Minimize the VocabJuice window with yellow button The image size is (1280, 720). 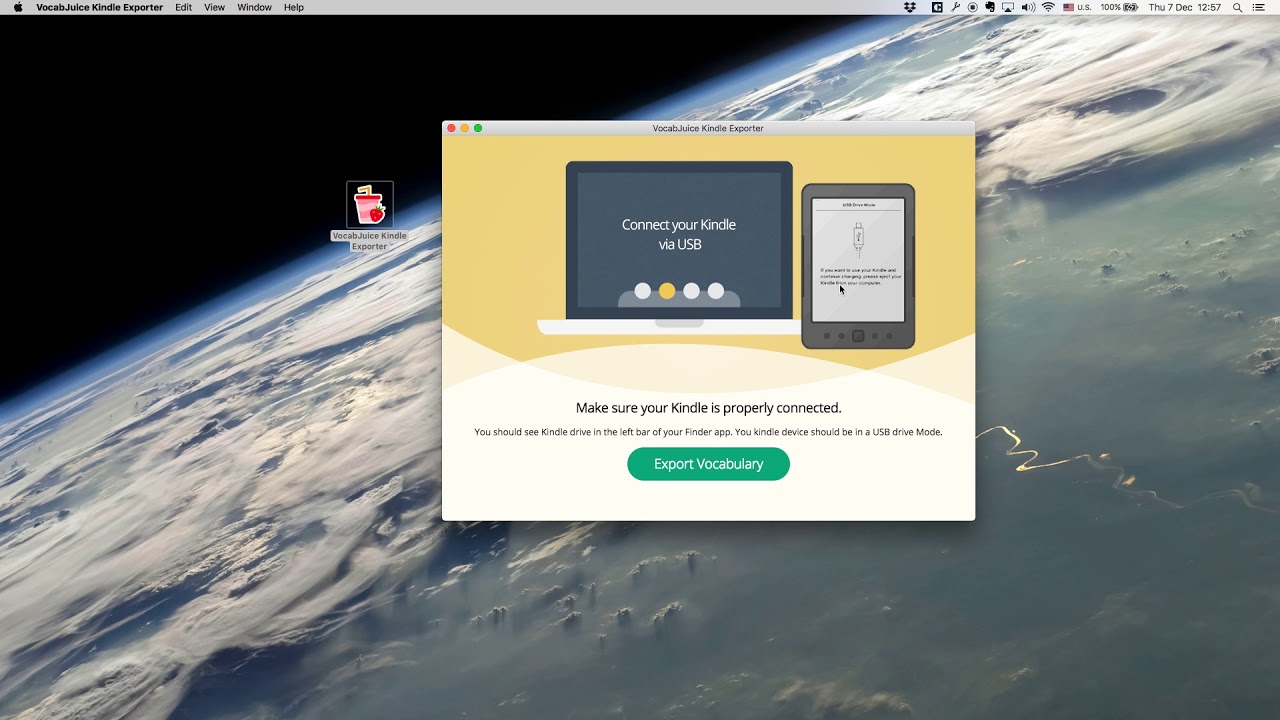(464, 128)
